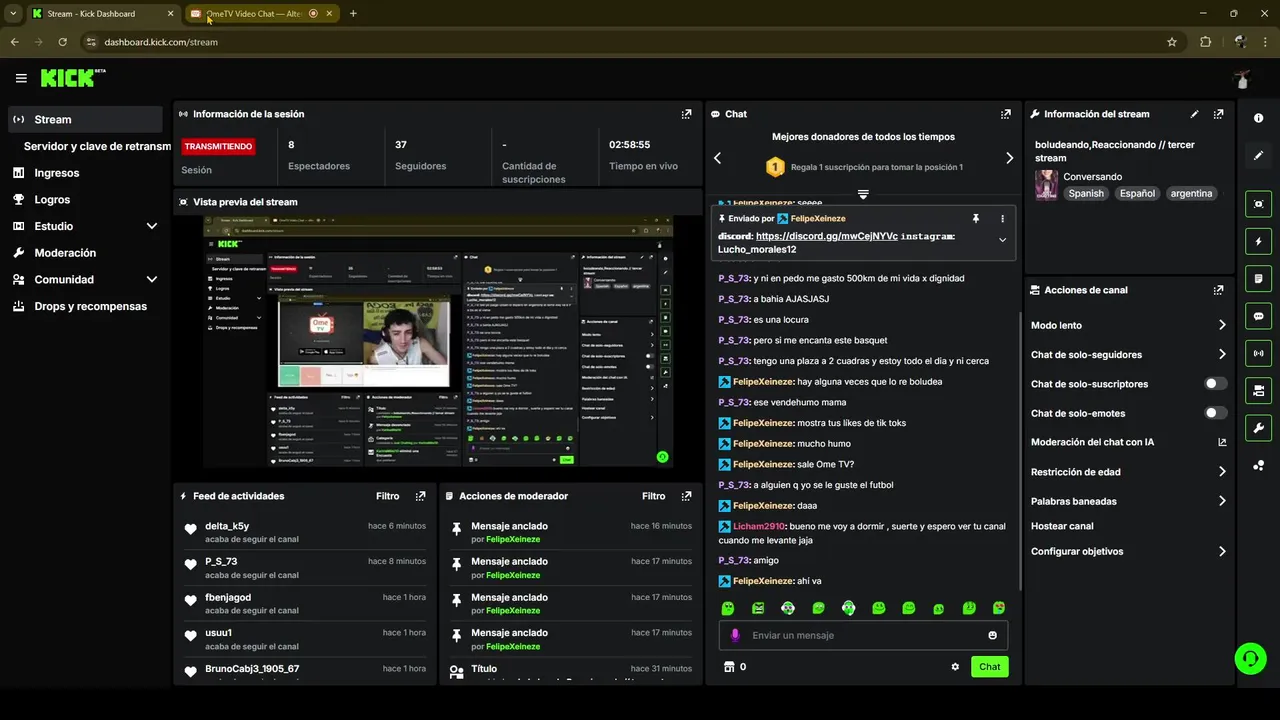Open Palabras baneadas options
1280x720 pixels.
pos(1128,501)
